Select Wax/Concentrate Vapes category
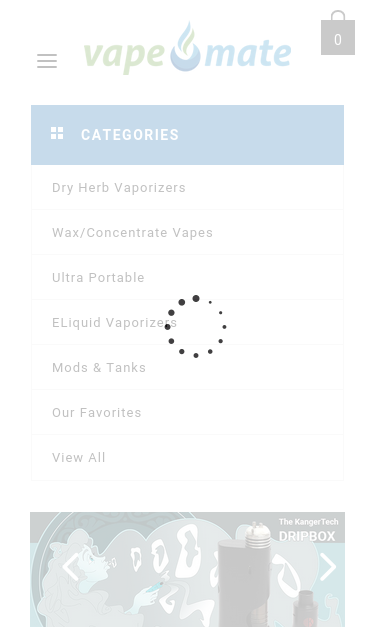Viewport: 375px width, 627px height. pyautogui.click(x=187, y=232)
